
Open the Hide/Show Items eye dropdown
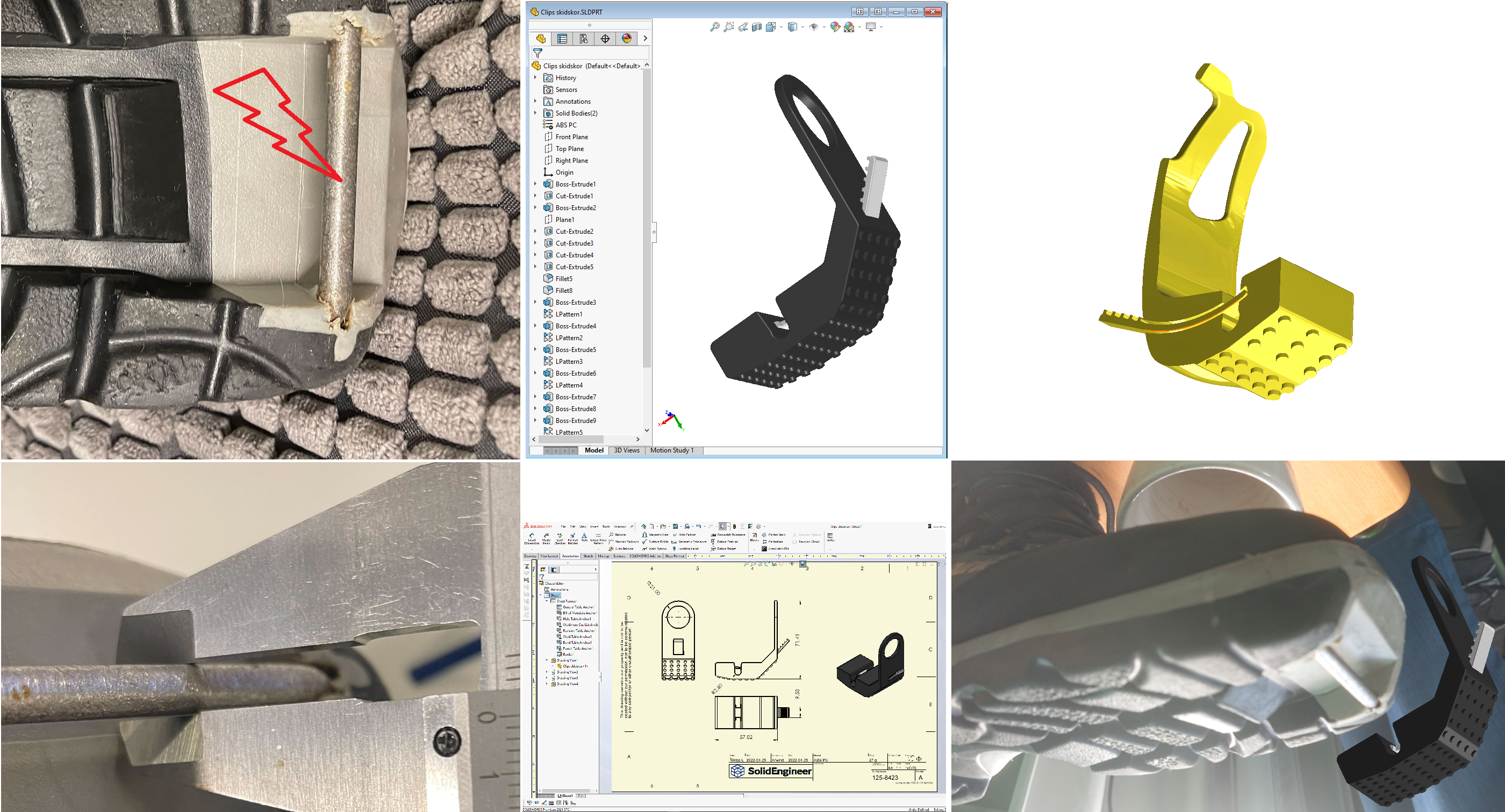pyautogui.click(x=824, y=27)
